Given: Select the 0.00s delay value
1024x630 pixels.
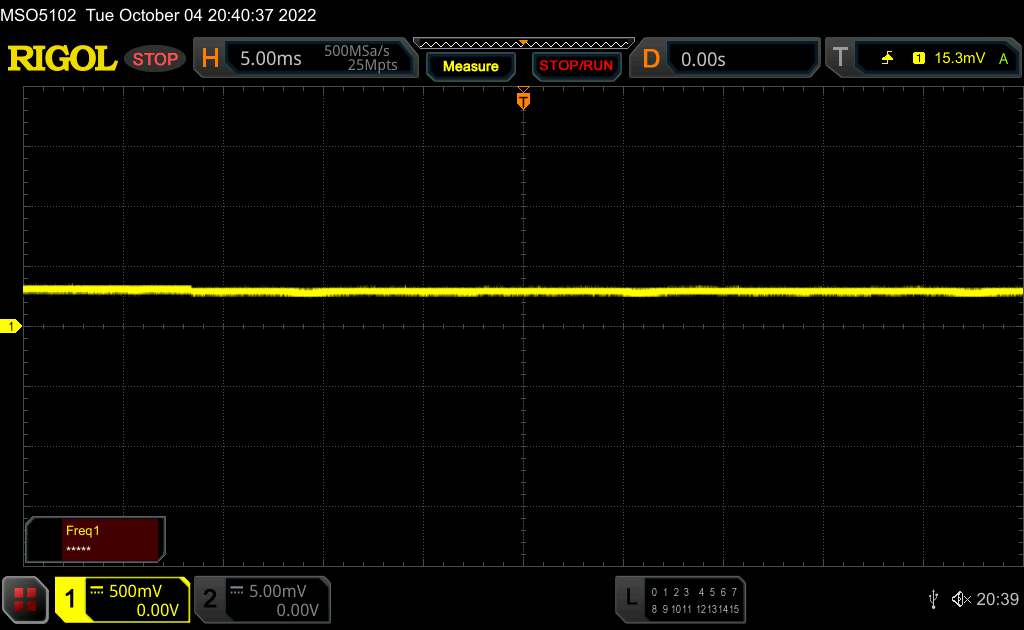Looking at the screenshot, I should point(703,59).
